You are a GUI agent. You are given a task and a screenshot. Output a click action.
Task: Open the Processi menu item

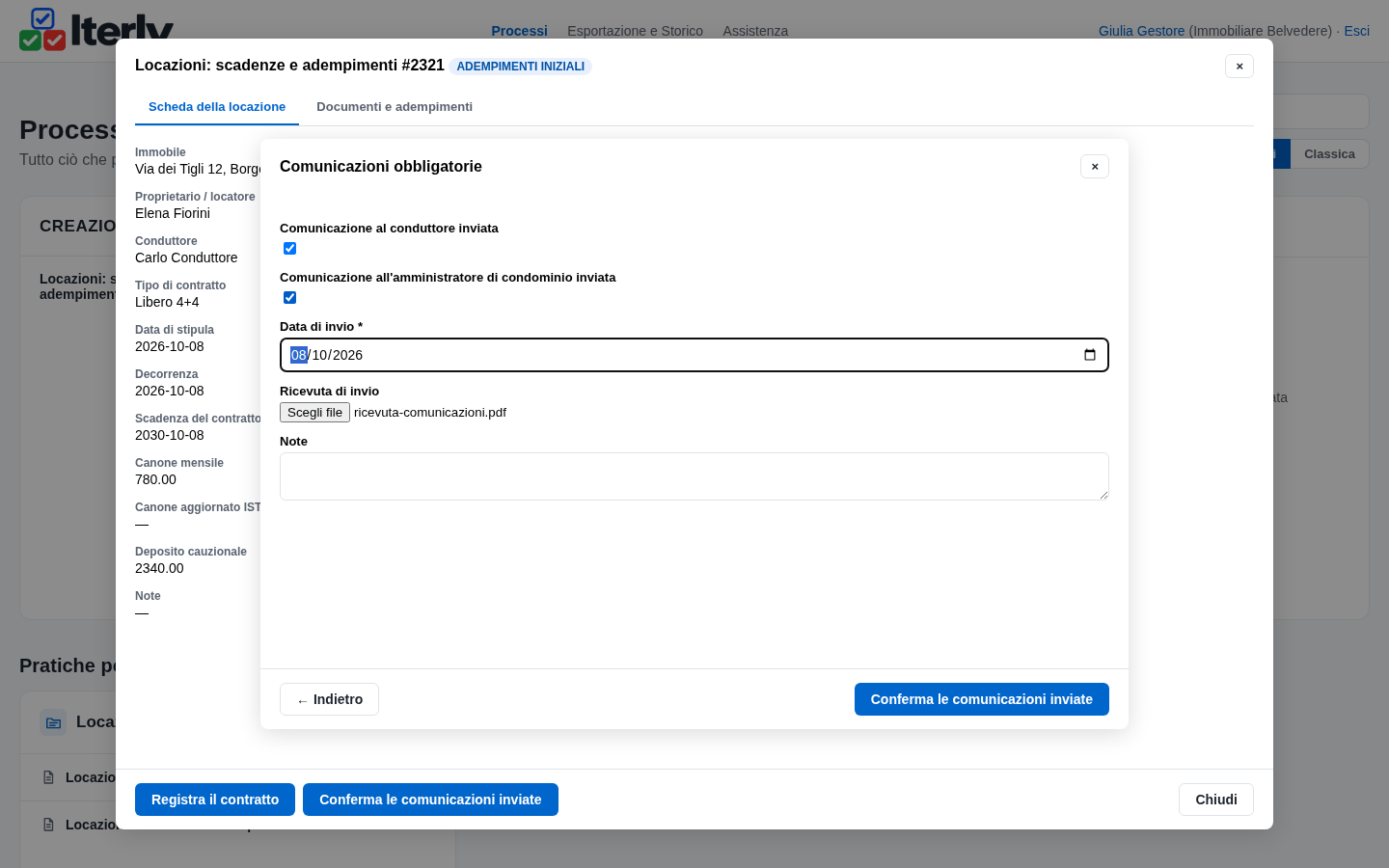click(519, 31)
